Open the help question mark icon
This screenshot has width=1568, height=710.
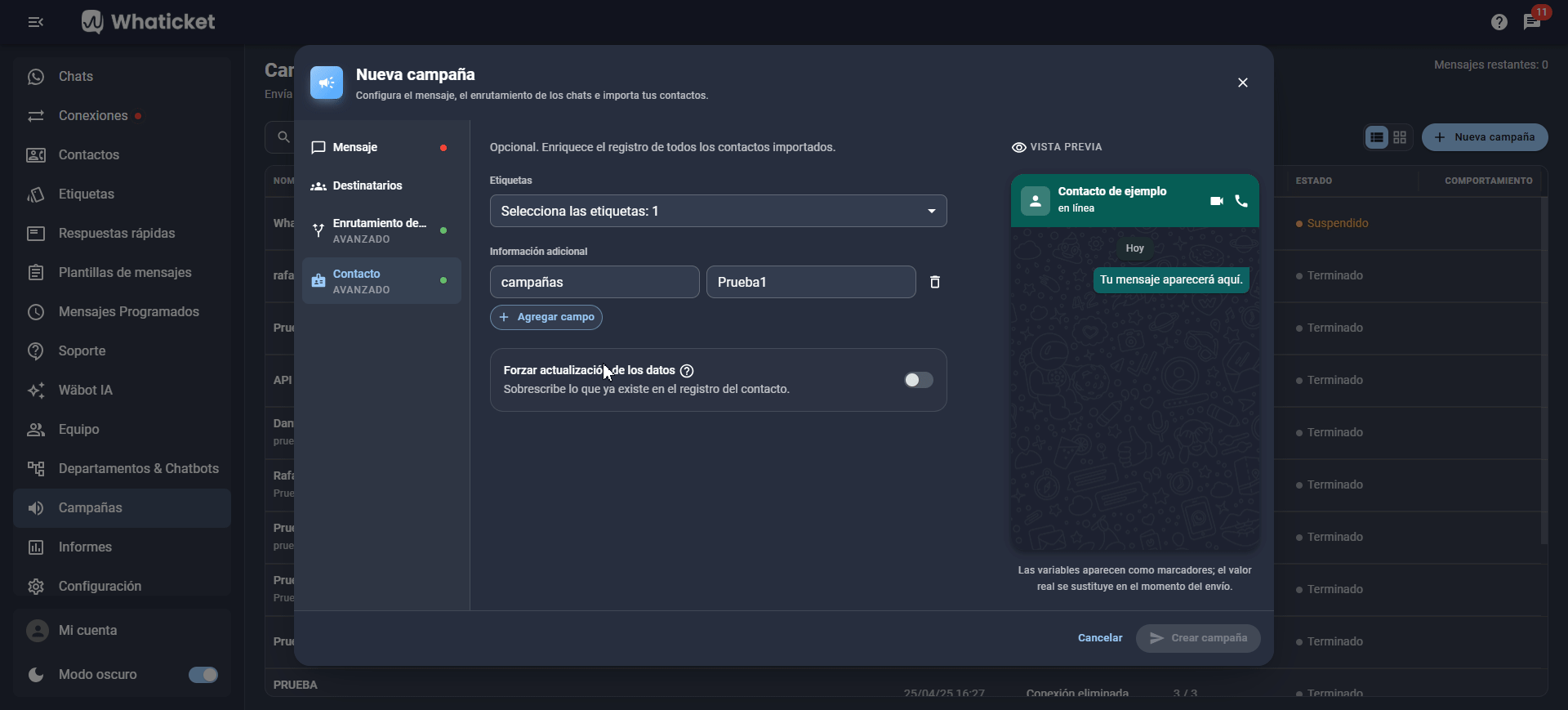[x=1499, y=22]
